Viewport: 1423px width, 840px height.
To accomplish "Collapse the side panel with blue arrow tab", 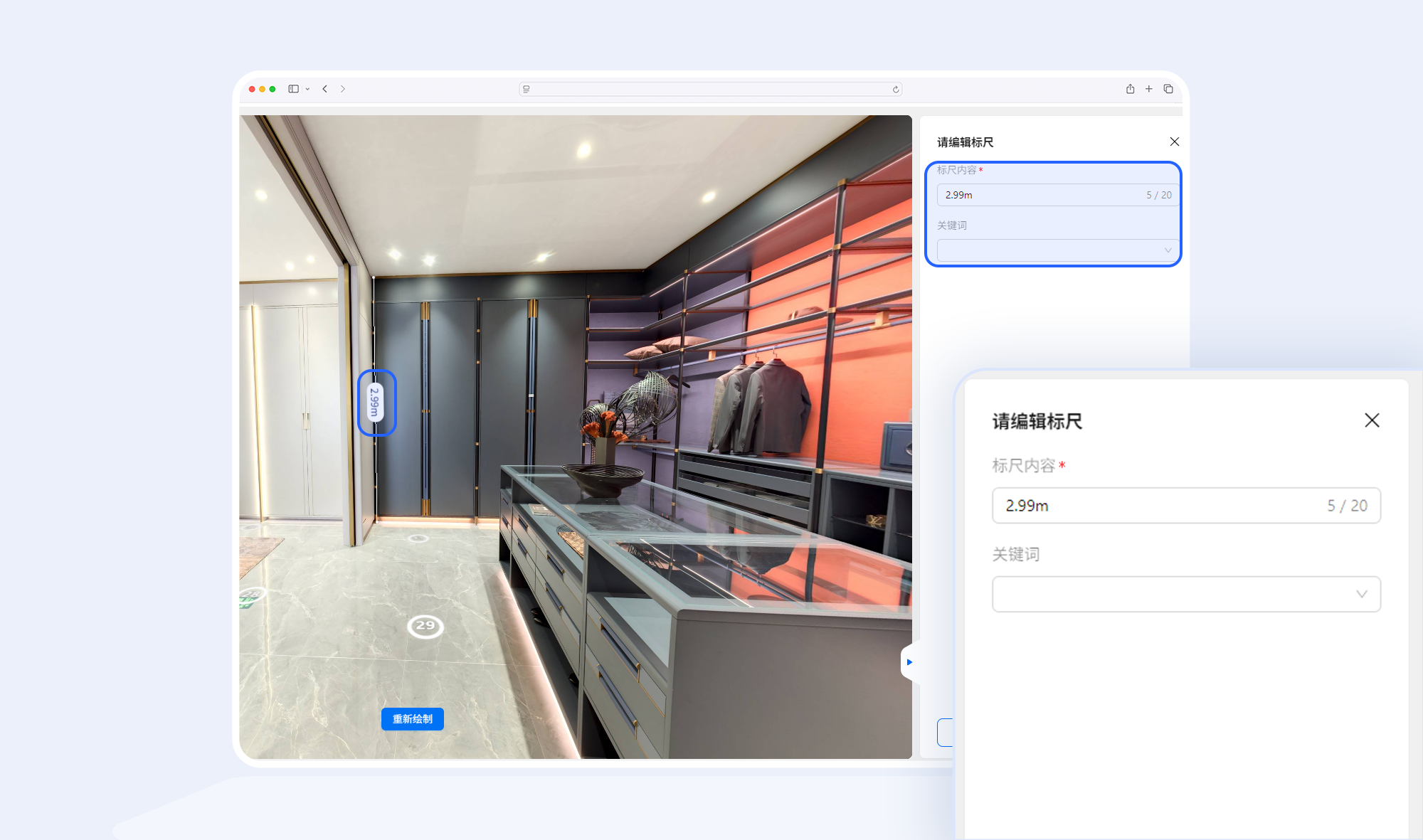I will pyautogui.click(x=909, y=662).
